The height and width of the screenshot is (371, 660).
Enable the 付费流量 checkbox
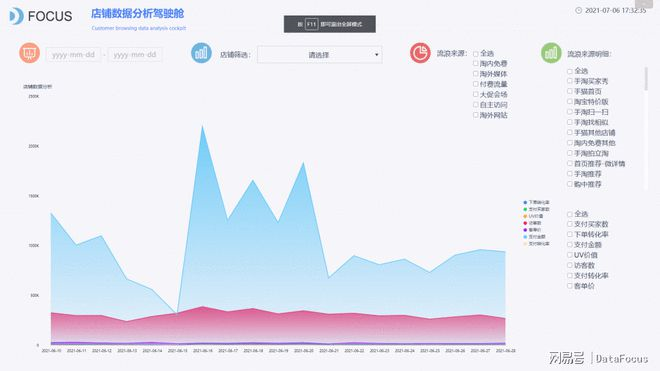point(476,84)
